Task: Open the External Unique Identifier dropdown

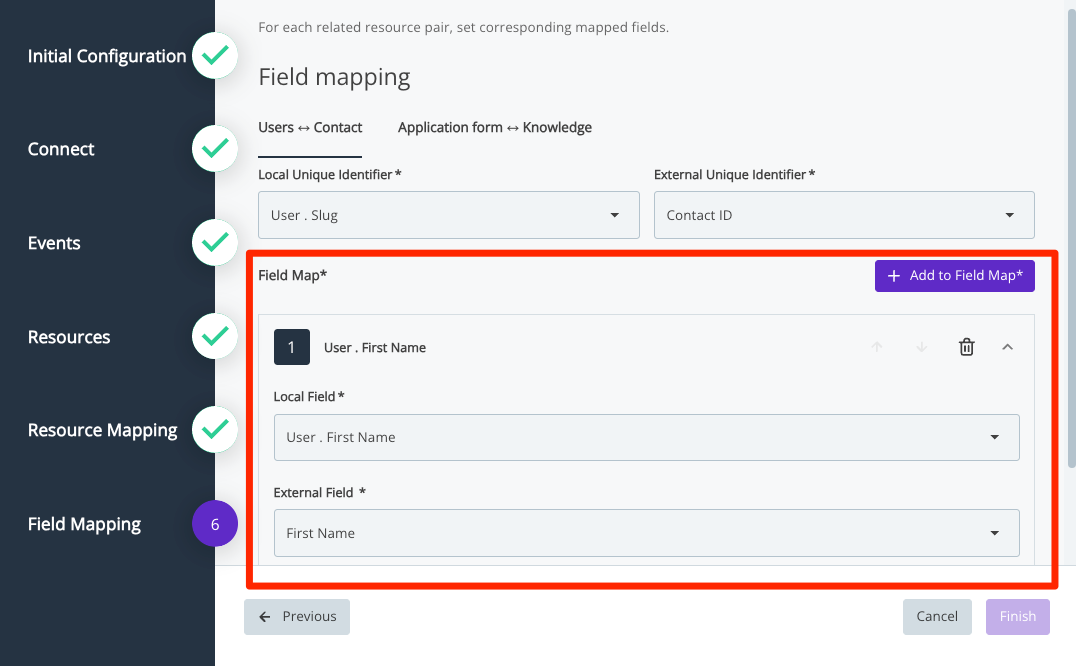Action: pyautogui.click(x=843, y=215)
